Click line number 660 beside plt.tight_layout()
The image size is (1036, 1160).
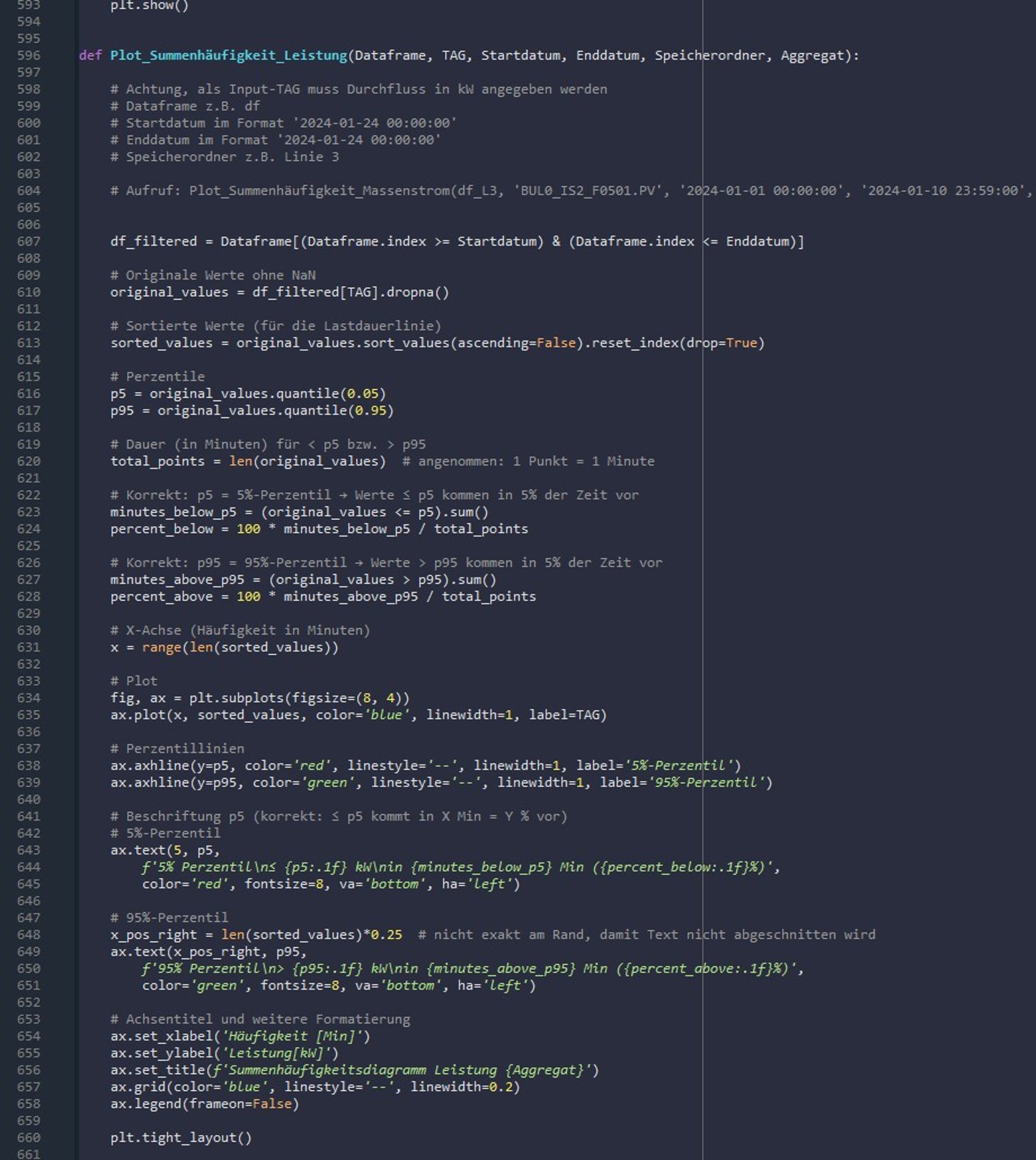(x=29, y=1137)
